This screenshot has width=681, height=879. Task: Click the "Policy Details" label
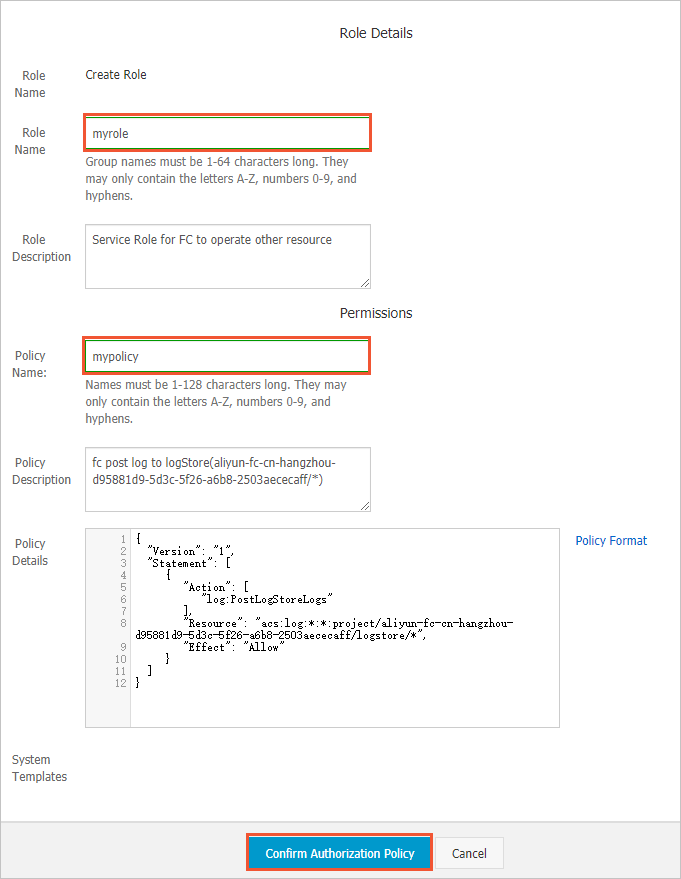pyautogui.click(x=30, y=552)
